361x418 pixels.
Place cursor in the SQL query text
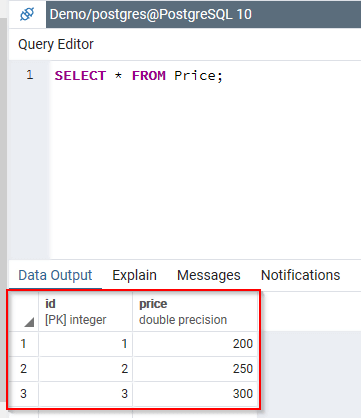click(139, 76)
